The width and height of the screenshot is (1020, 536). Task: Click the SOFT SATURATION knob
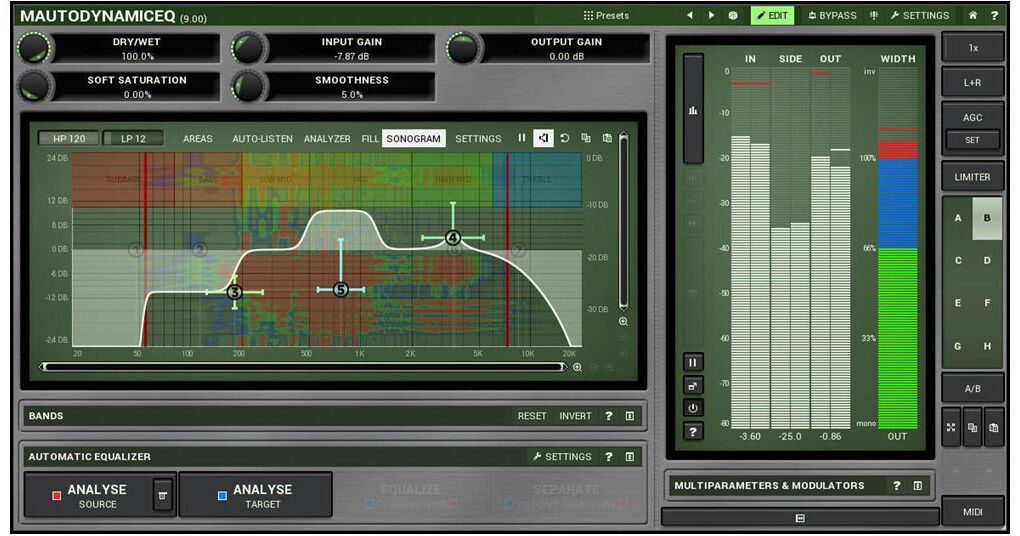coord(34,87)
